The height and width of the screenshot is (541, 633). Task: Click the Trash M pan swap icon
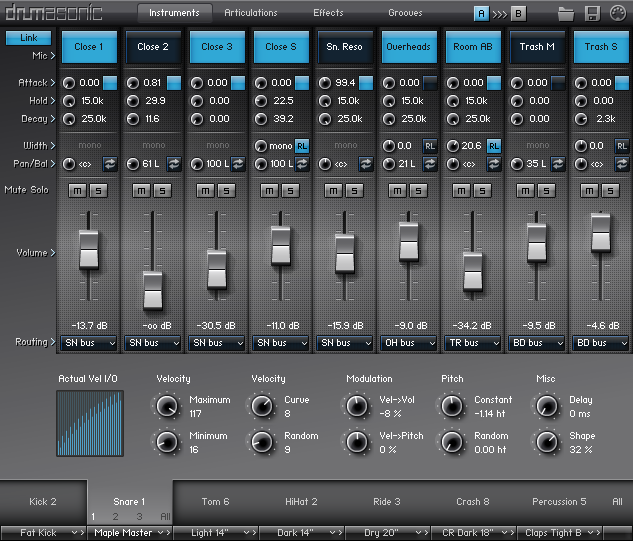(558, 164)
